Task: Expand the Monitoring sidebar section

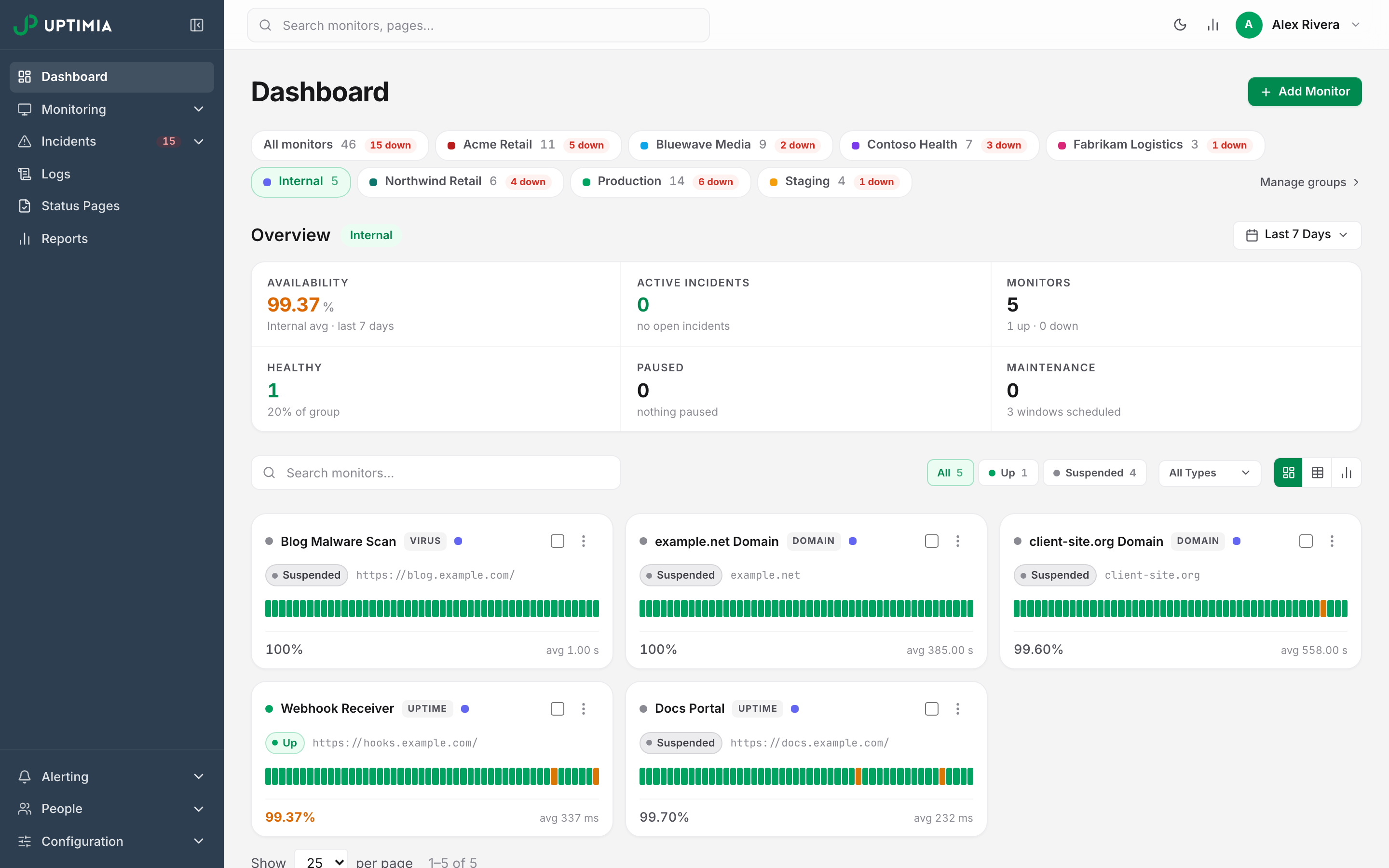Action: click(112, 109)
